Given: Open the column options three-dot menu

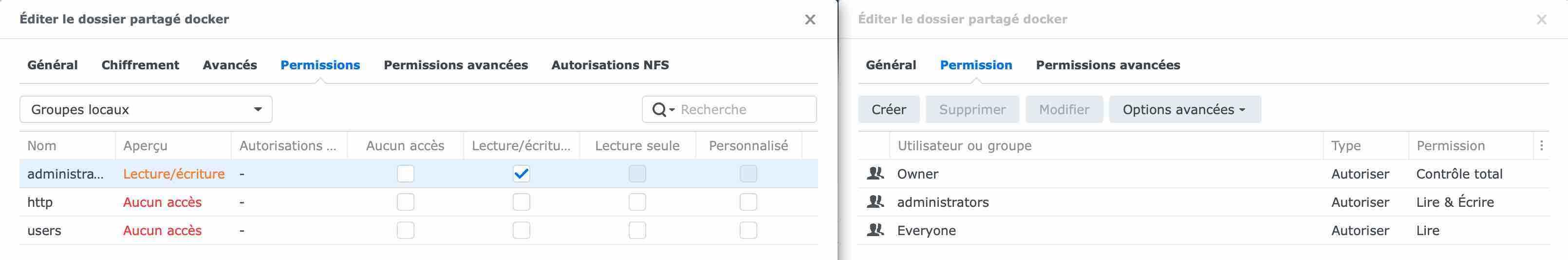Looking at the screenshot, I should click(1541, 146).
